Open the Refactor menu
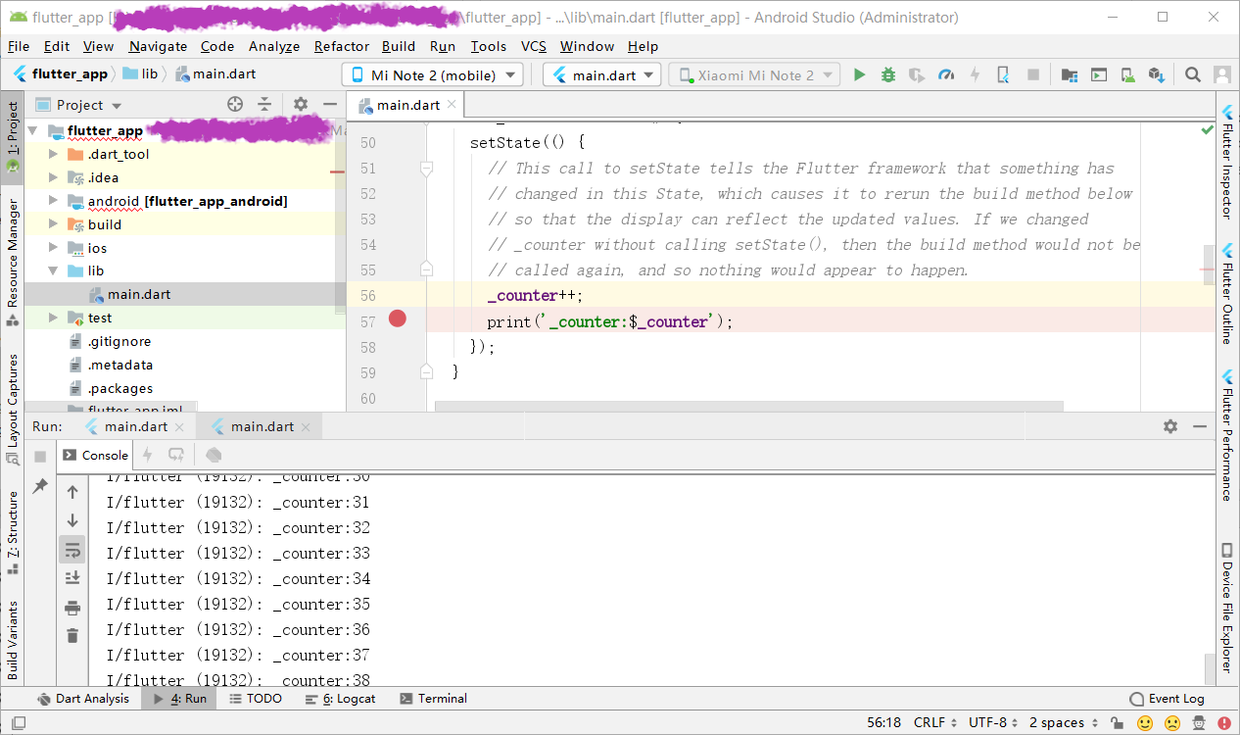Screen dimensions: 1240x735 point(341,46)
